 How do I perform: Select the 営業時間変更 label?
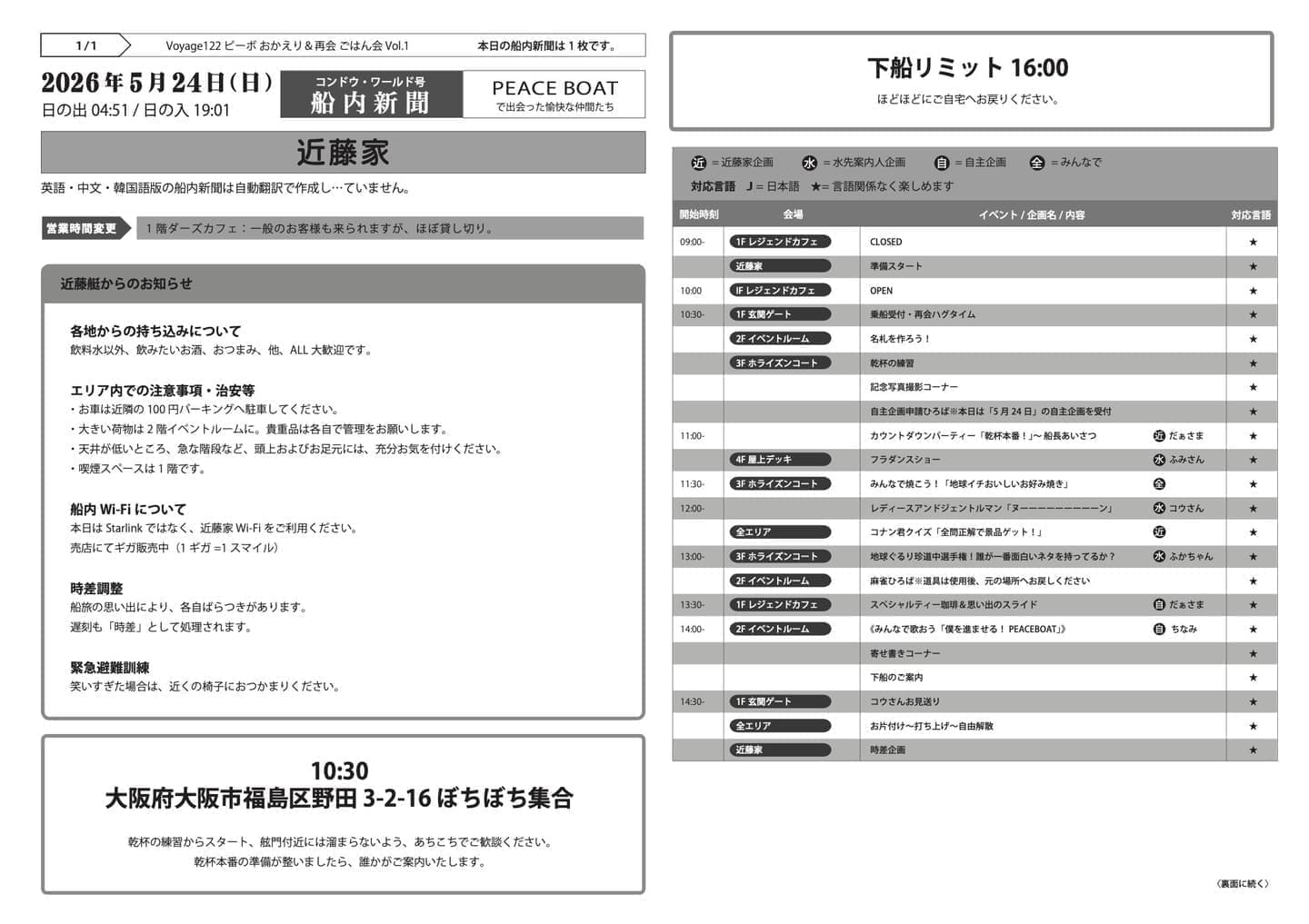tap(82, 228)
